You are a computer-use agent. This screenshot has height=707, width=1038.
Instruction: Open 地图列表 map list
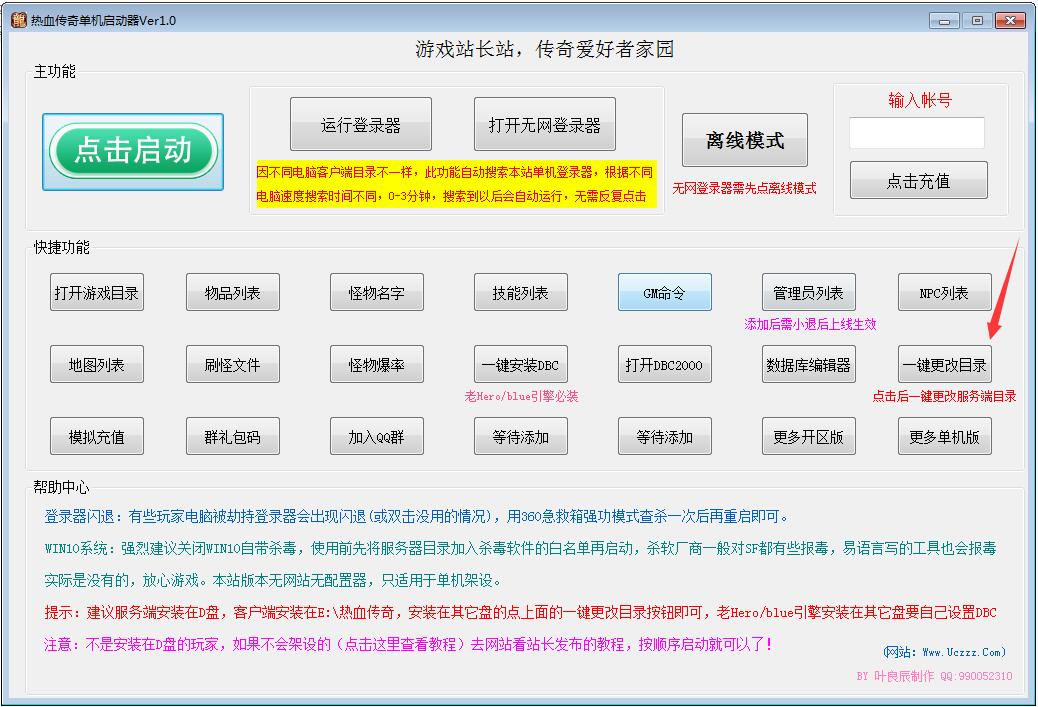(97, 364)
